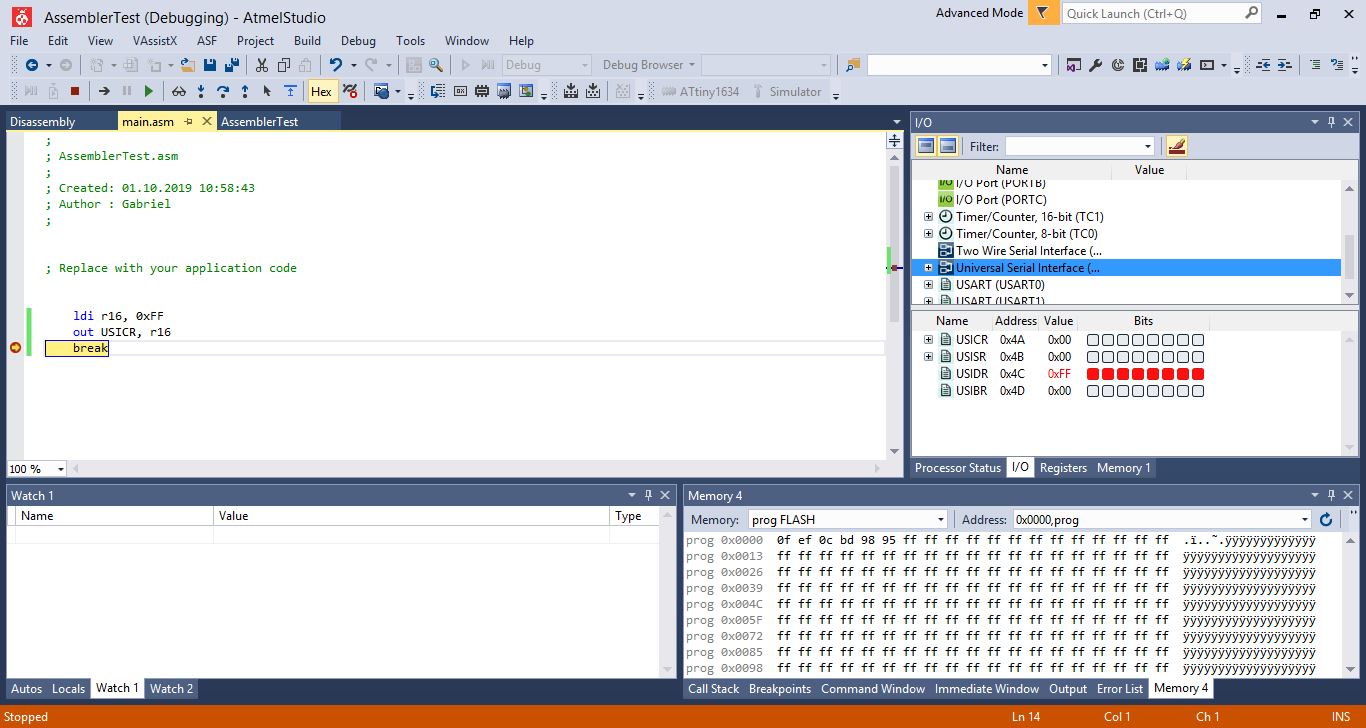
Task: Toggle the lowest red bit of USIDR
Action: tap(1198, 374)
